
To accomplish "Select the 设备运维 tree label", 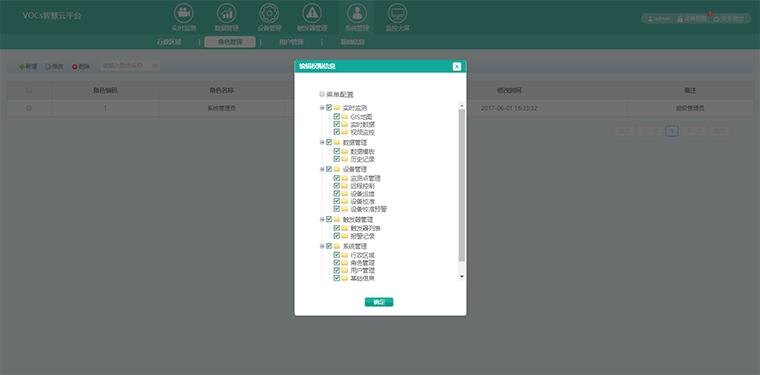I will pos(363,194).
